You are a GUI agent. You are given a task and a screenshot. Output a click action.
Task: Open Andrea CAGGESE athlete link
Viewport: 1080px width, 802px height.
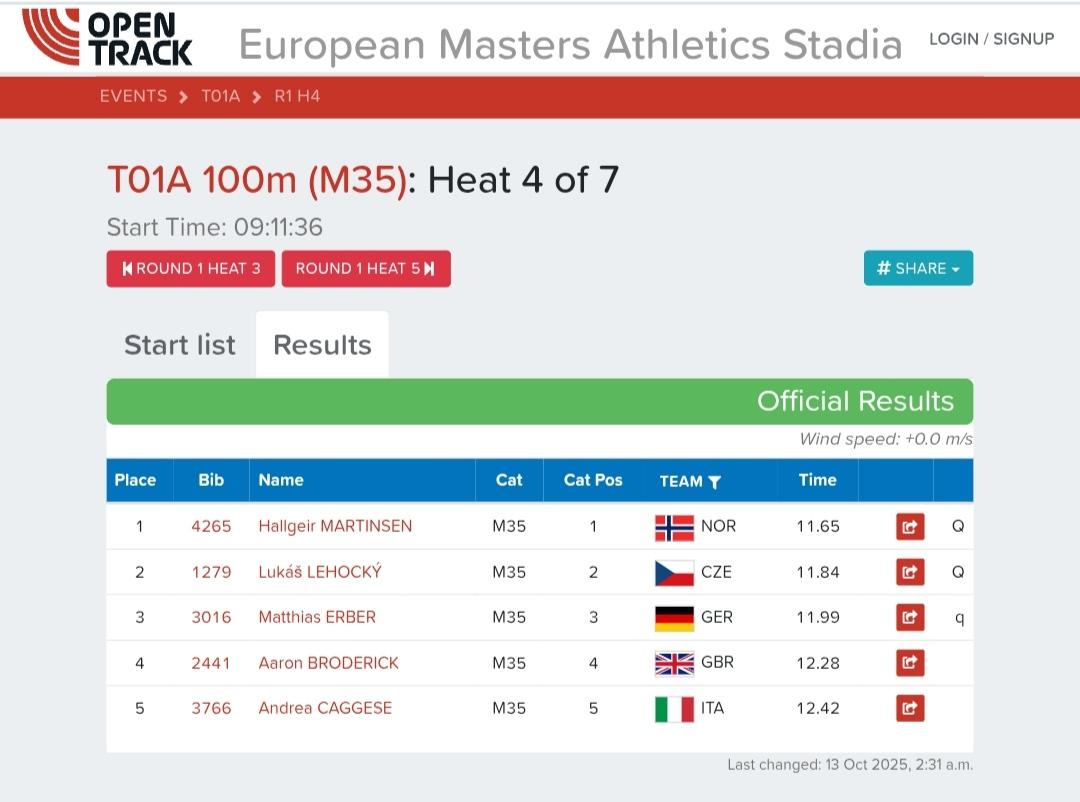325,708
